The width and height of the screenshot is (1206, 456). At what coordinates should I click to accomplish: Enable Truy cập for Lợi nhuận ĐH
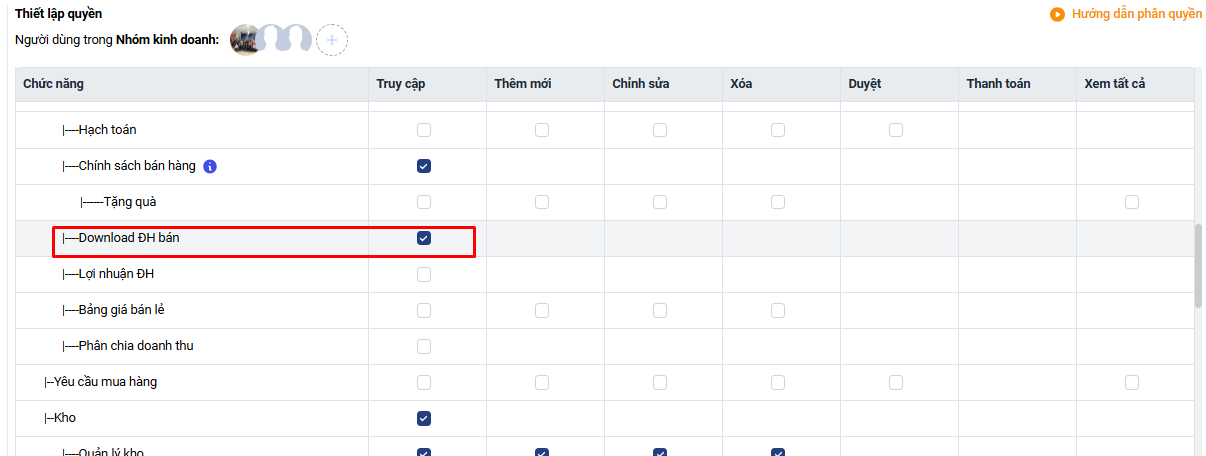[424, 274]
